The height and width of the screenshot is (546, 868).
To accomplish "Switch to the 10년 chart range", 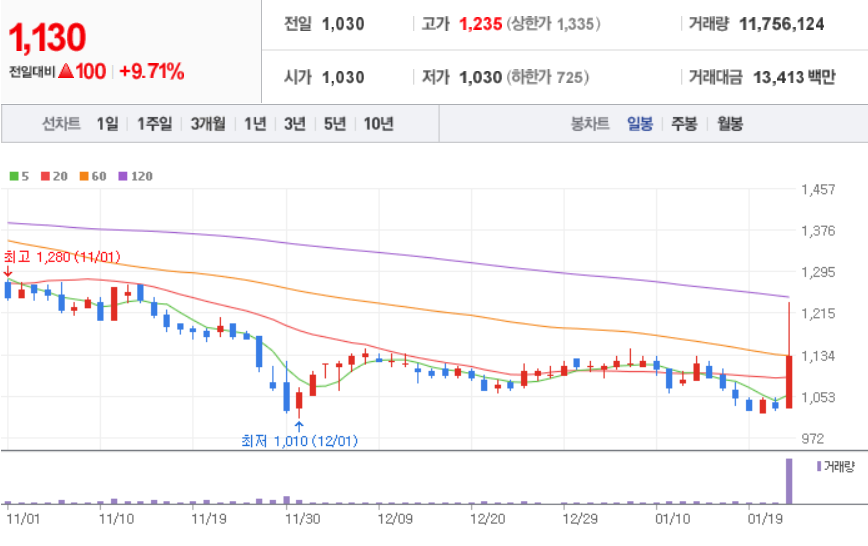I will coord(379,123).
